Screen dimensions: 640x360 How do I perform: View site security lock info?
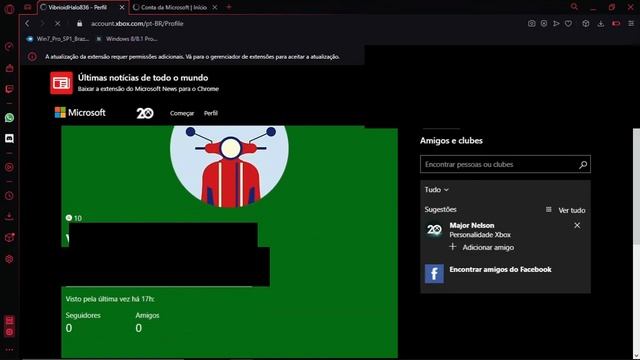(x=80, y=24)
